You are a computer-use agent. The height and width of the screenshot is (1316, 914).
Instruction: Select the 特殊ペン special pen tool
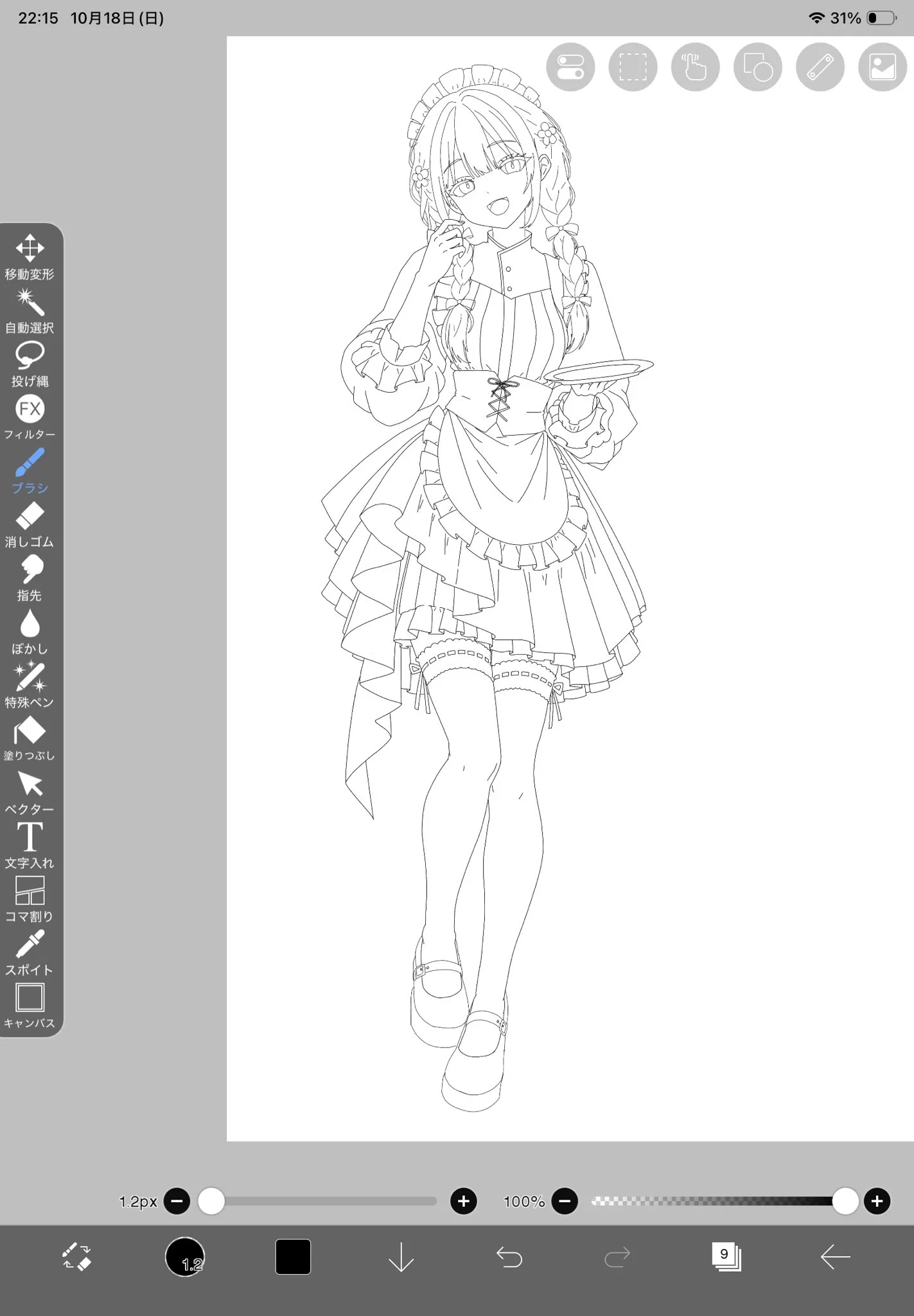30,685
